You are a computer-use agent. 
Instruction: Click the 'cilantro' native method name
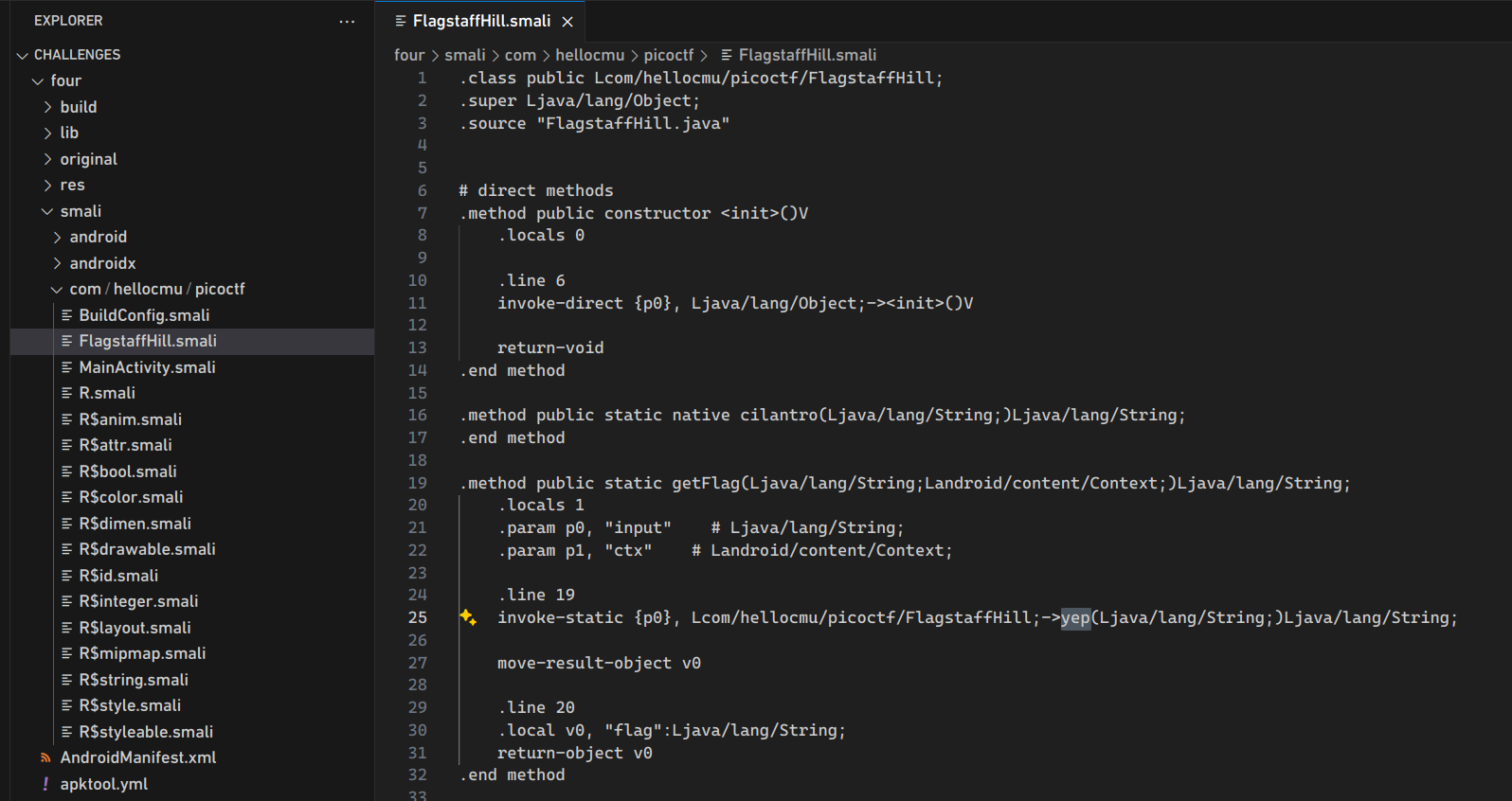(779, 415)
